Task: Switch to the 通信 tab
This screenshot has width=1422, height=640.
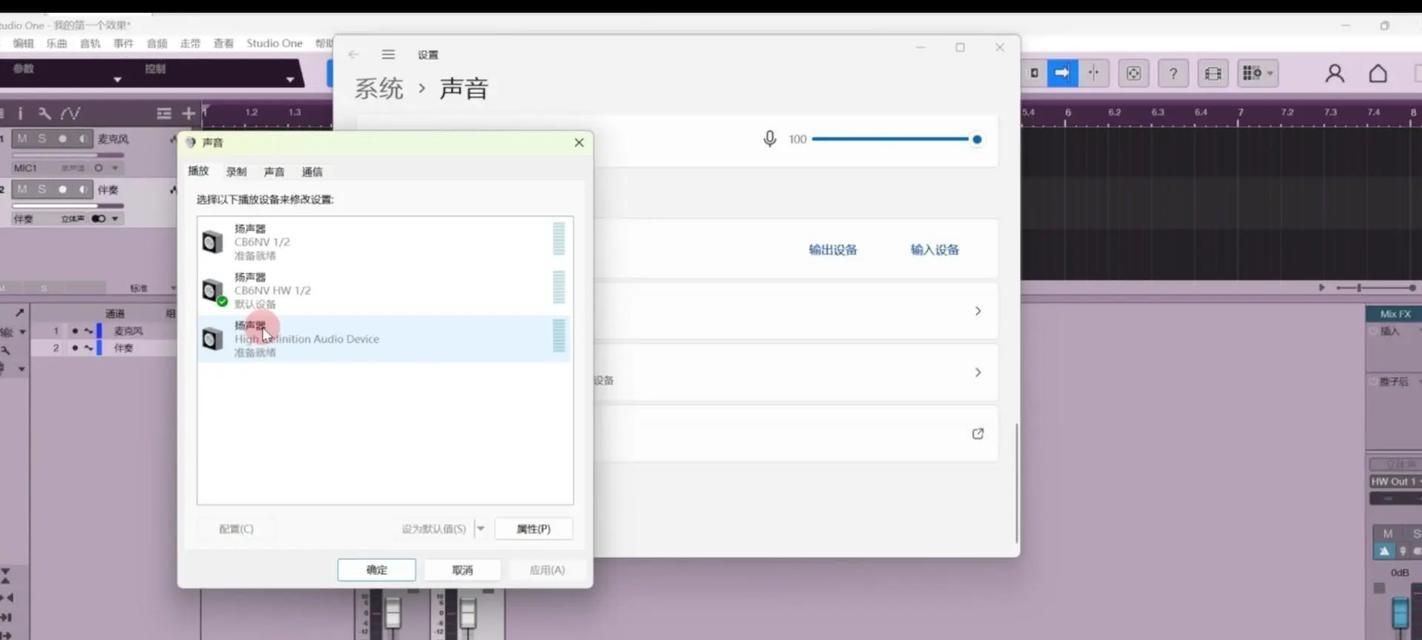Action: pyautogui.click(x=312, y=172)
